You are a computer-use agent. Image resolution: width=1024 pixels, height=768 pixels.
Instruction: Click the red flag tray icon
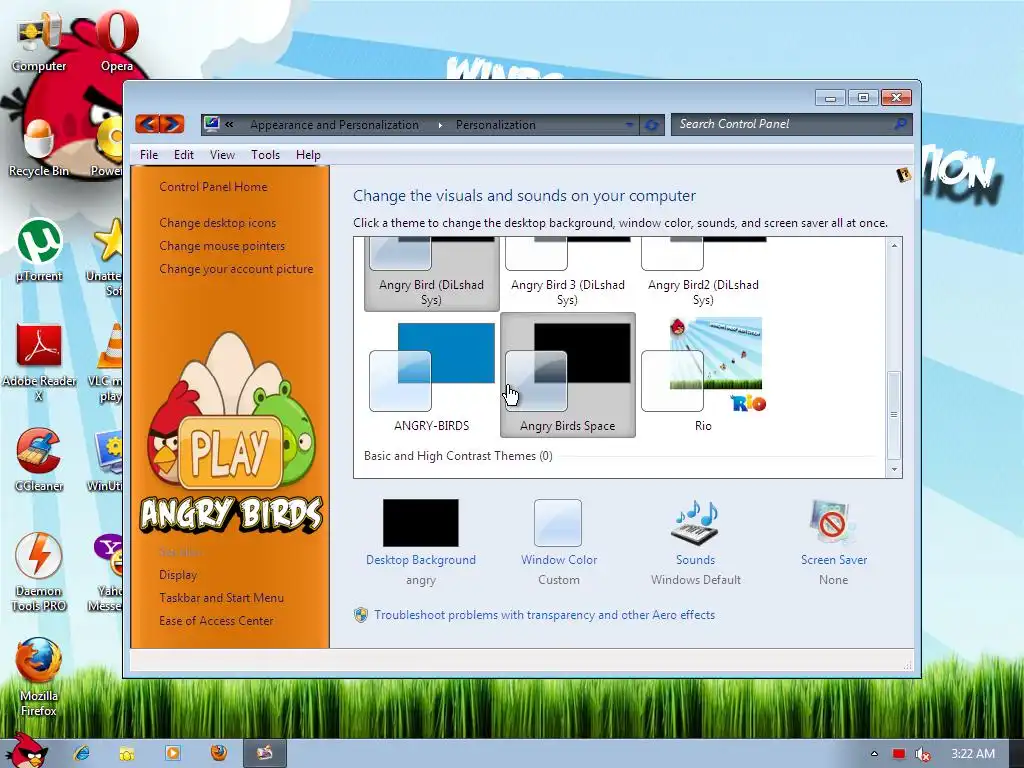coord(899,754)
